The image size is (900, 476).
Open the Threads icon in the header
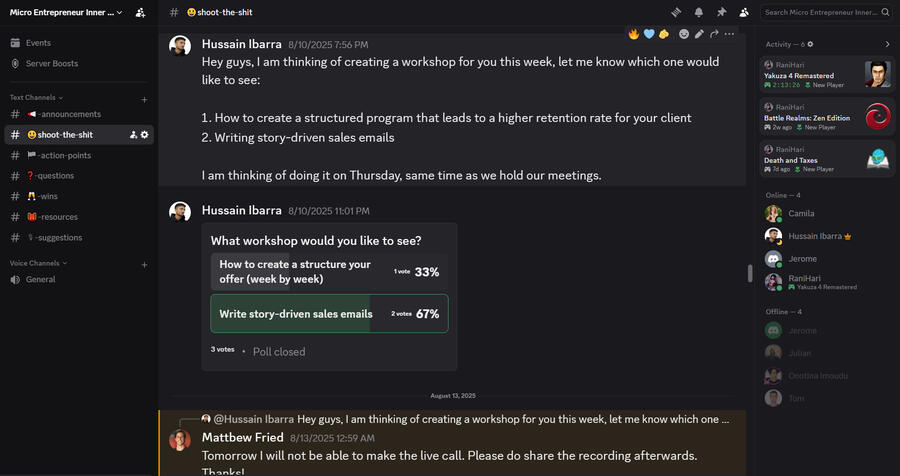click(x=676, y=12)
